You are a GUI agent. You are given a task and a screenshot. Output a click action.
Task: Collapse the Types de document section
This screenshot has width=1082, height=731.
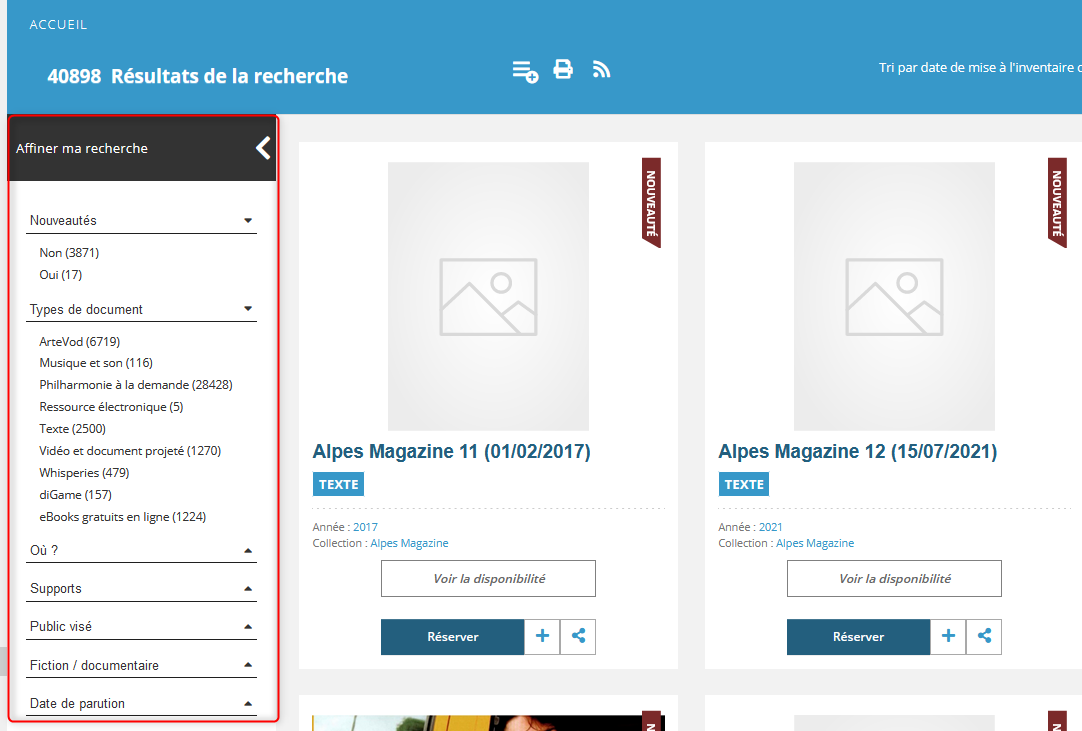click(248, 309)
